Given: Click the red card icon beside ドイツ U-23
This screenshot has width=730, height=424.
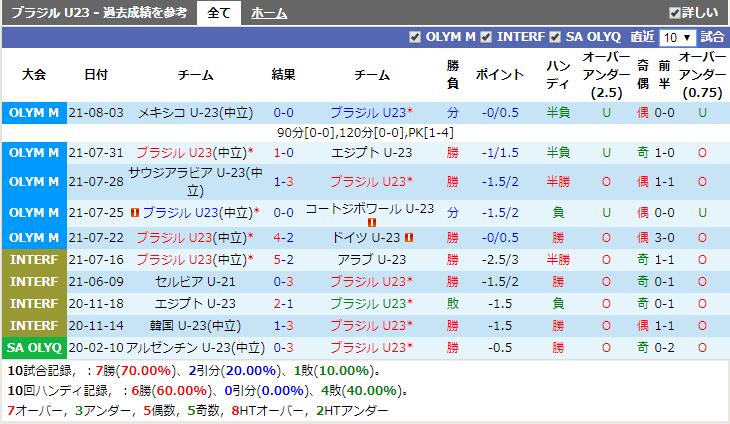Looking at the screenshot, I should click(x=409, y=238).
